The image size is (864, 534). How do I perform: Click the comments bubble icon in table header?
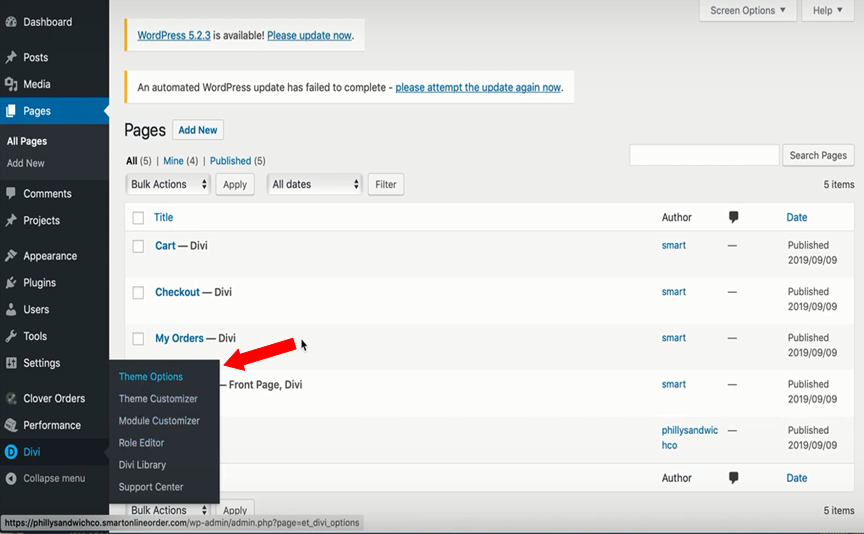[733, 217]
